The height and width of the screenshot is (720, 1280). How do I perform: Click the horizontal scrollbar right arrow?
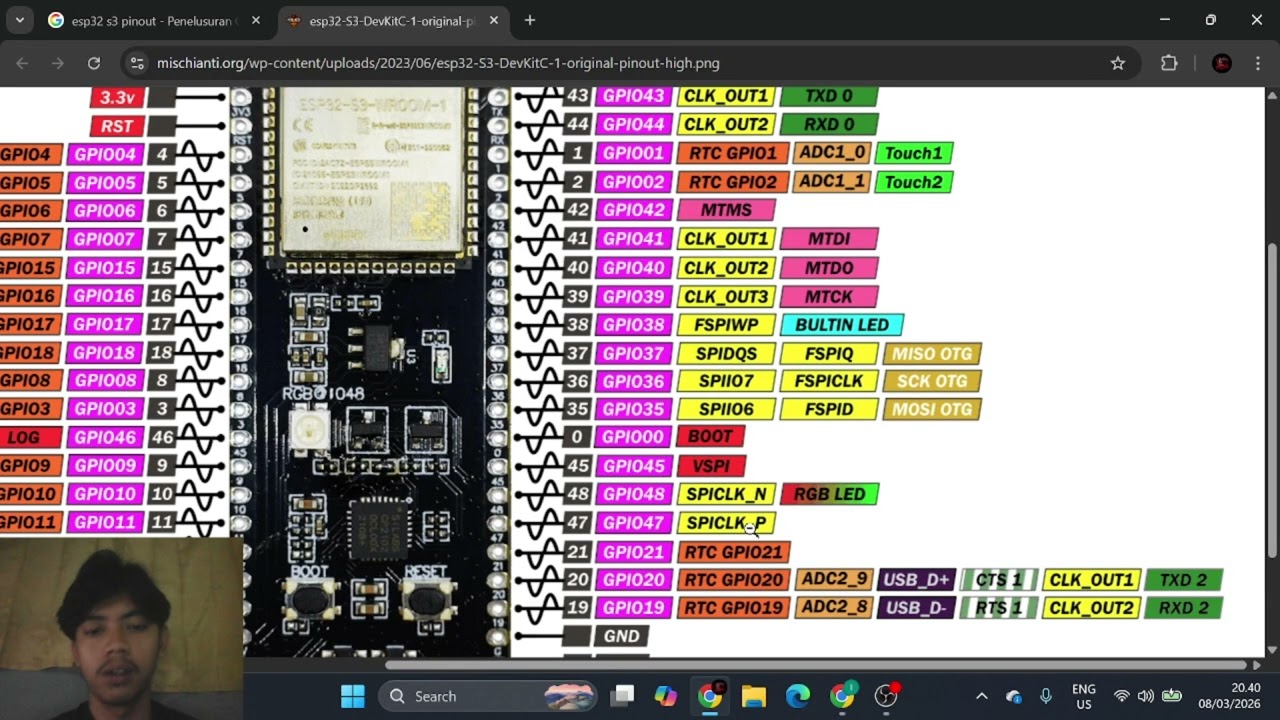[x=1257, y=664]
